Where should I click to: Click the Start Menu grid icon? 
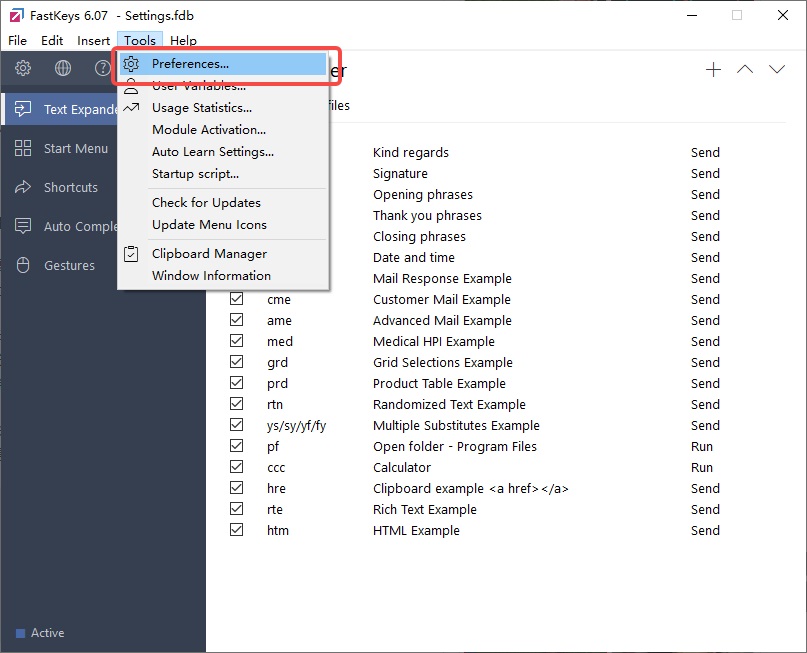tap(23, 148)
